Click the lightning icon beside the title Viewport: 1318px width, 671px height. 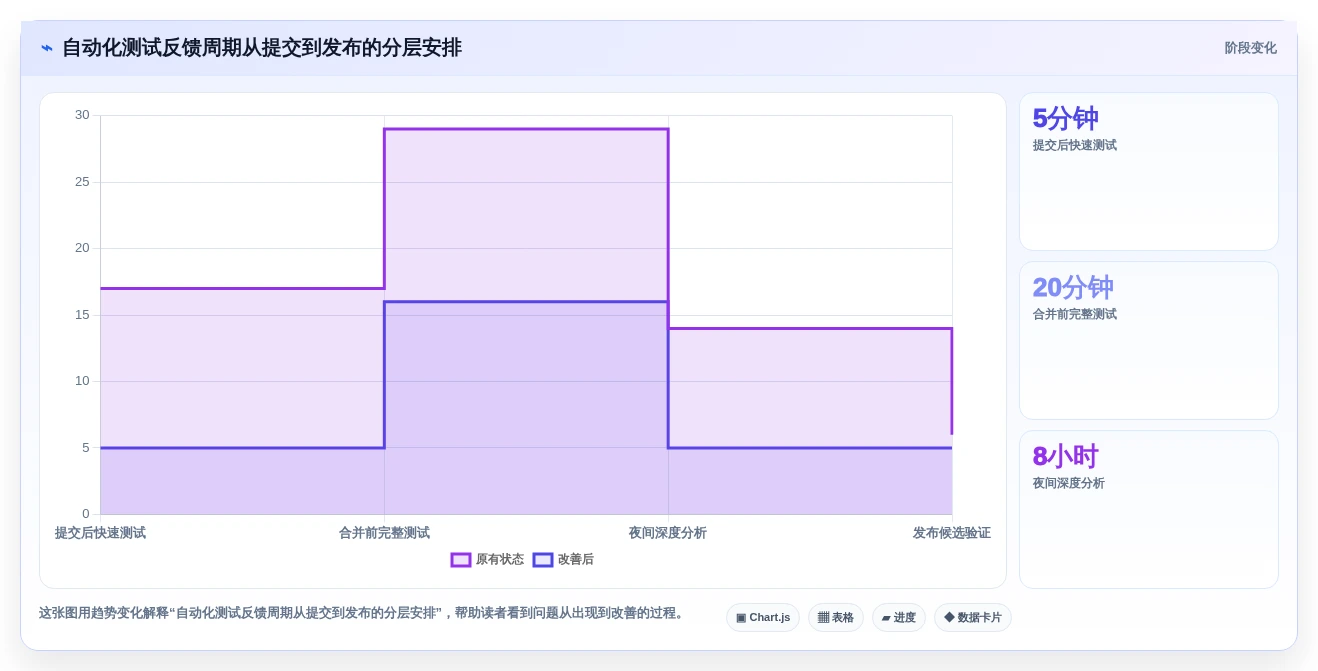coord(47,48)
